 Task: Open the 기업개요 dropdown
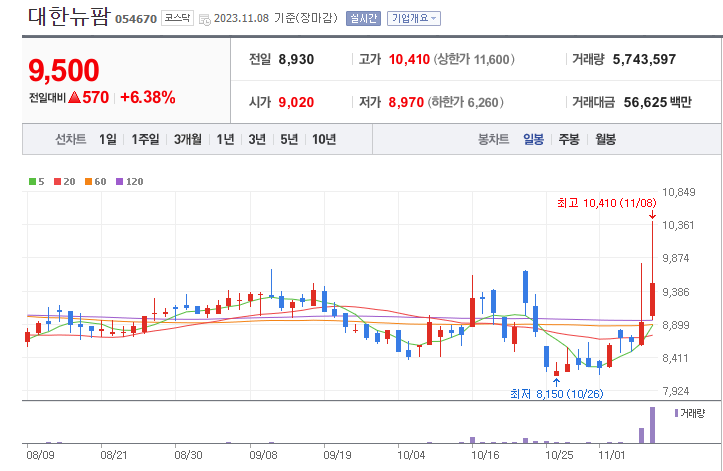click(x=414, y=18)
